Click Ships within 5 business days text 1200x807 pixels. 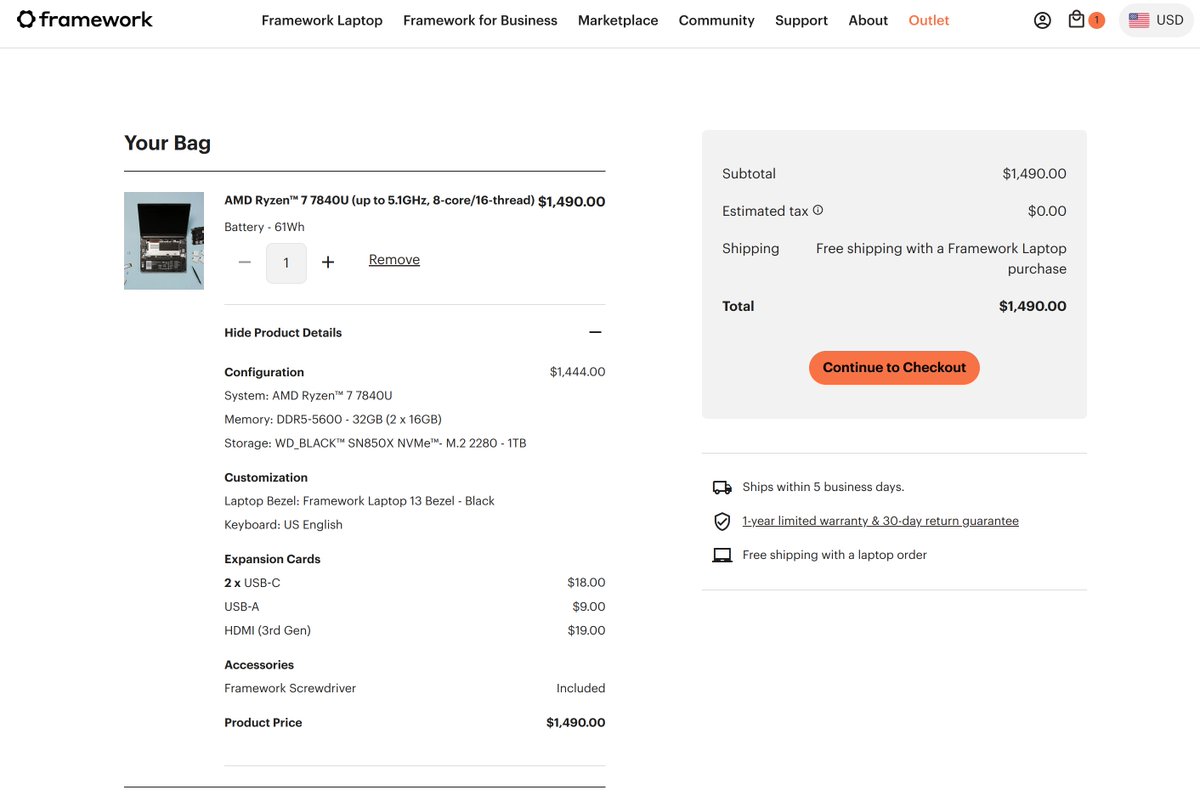[x=823, y=487]
